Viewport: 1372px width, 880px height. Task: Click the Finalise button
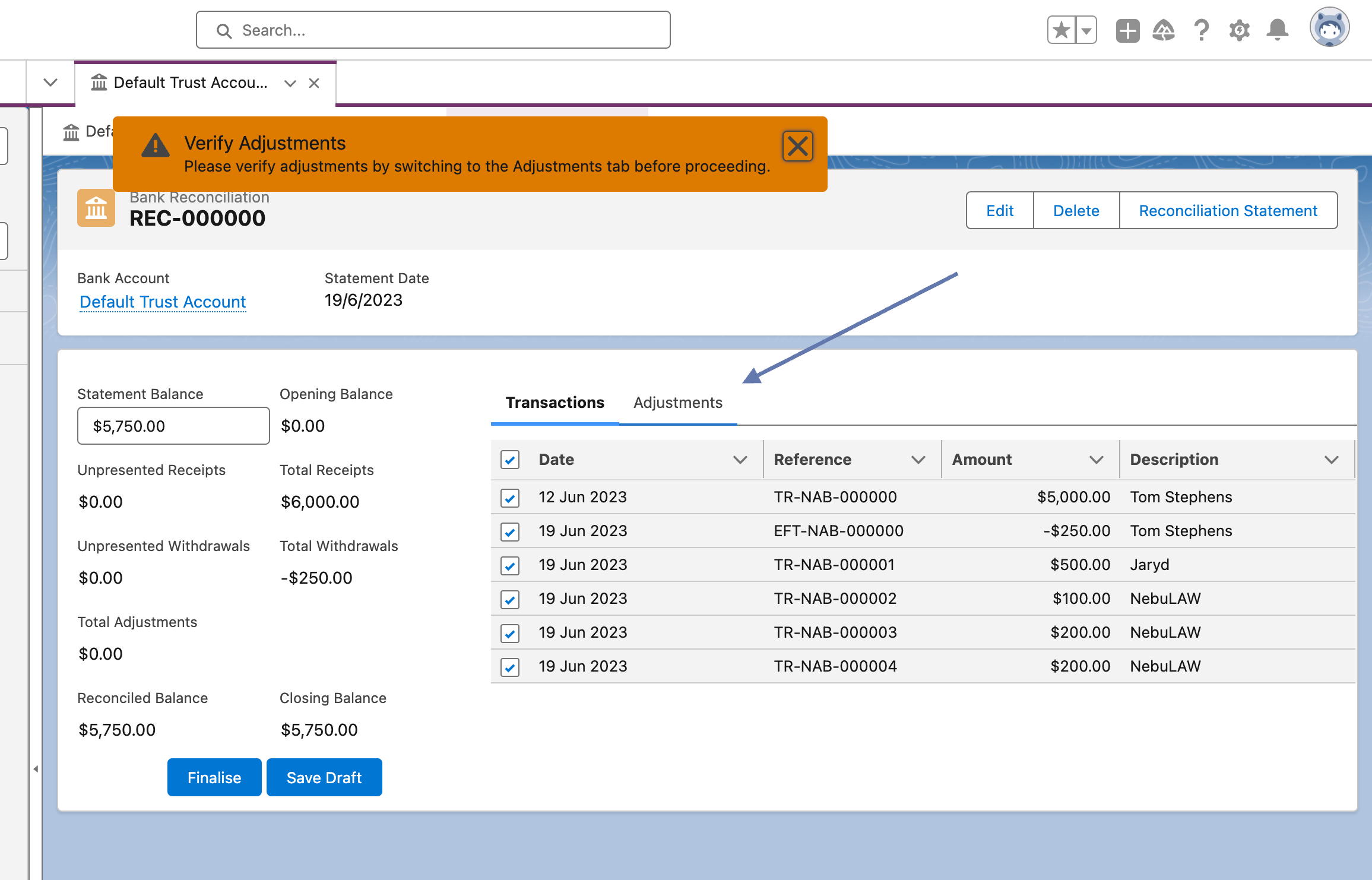(x=214, y=777)
